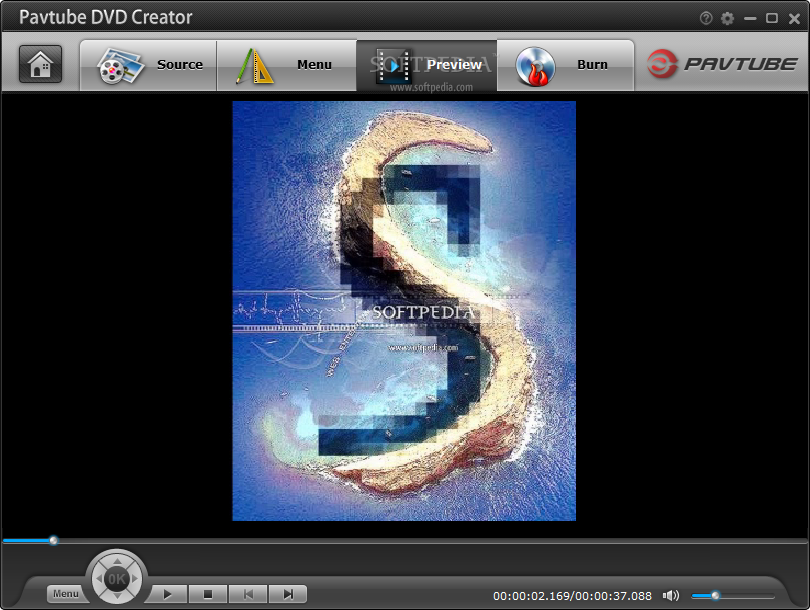Screen dimensions: 810x610
Task: Maximize the Pavtube DVD Creator window
Action: 772,19
